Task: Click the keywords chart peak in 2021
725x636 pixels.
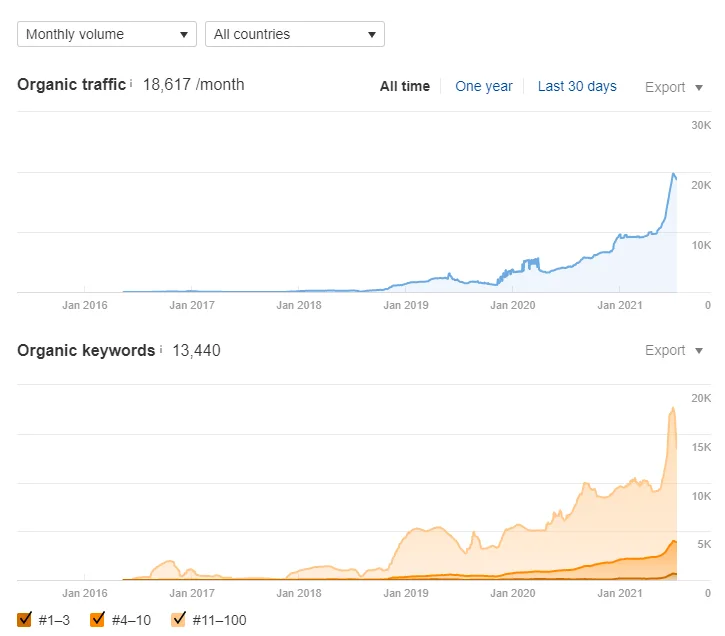Action: [x=673, y=408]
